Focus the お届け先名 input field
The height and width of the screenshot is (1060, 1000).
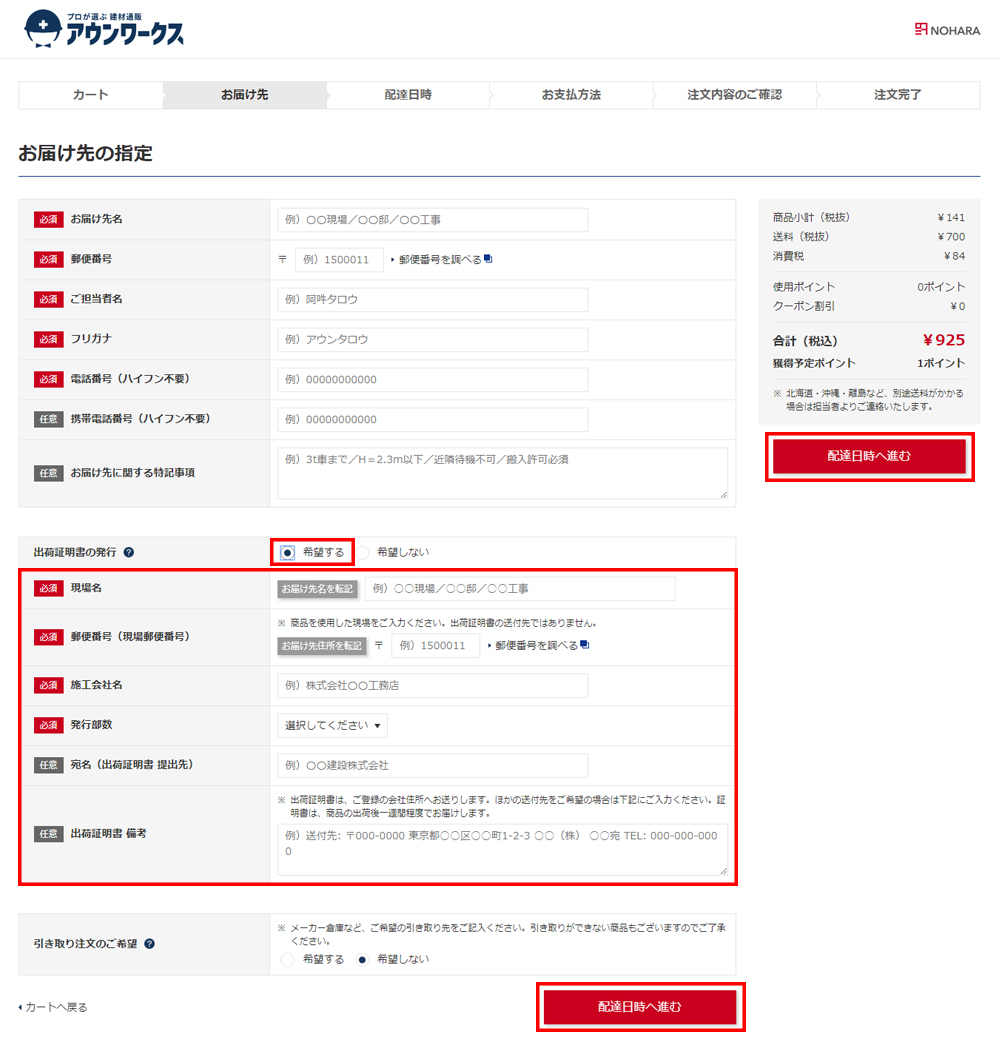point(433,220)
